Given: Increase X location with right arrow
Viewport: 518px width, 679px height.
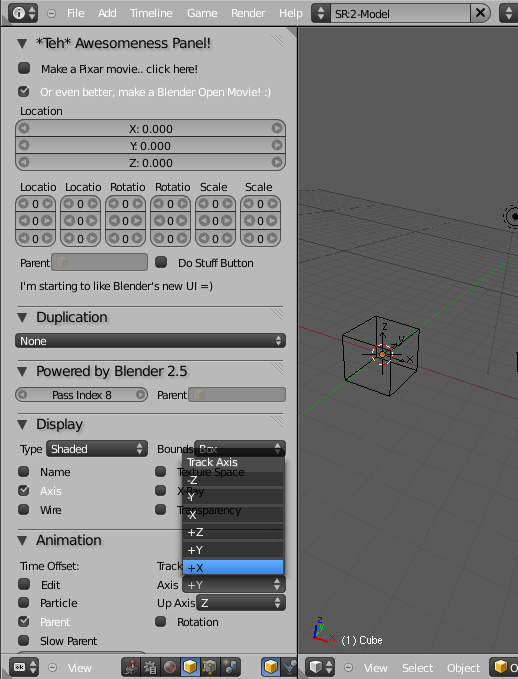Looking at the screenshot, I should [x=277, y=128].
